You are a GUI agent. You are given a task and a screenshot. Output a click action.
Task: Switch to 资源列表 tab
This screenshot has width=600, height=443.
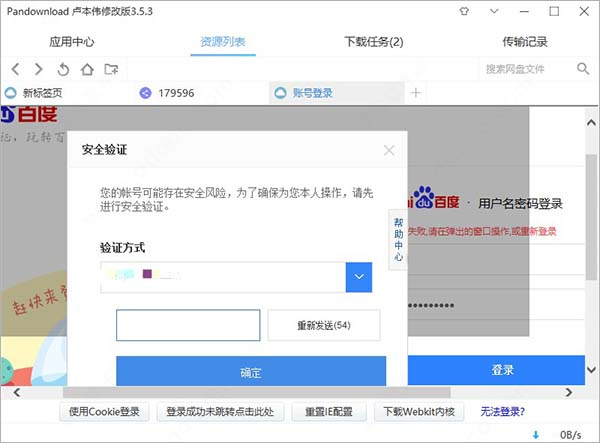223,42
